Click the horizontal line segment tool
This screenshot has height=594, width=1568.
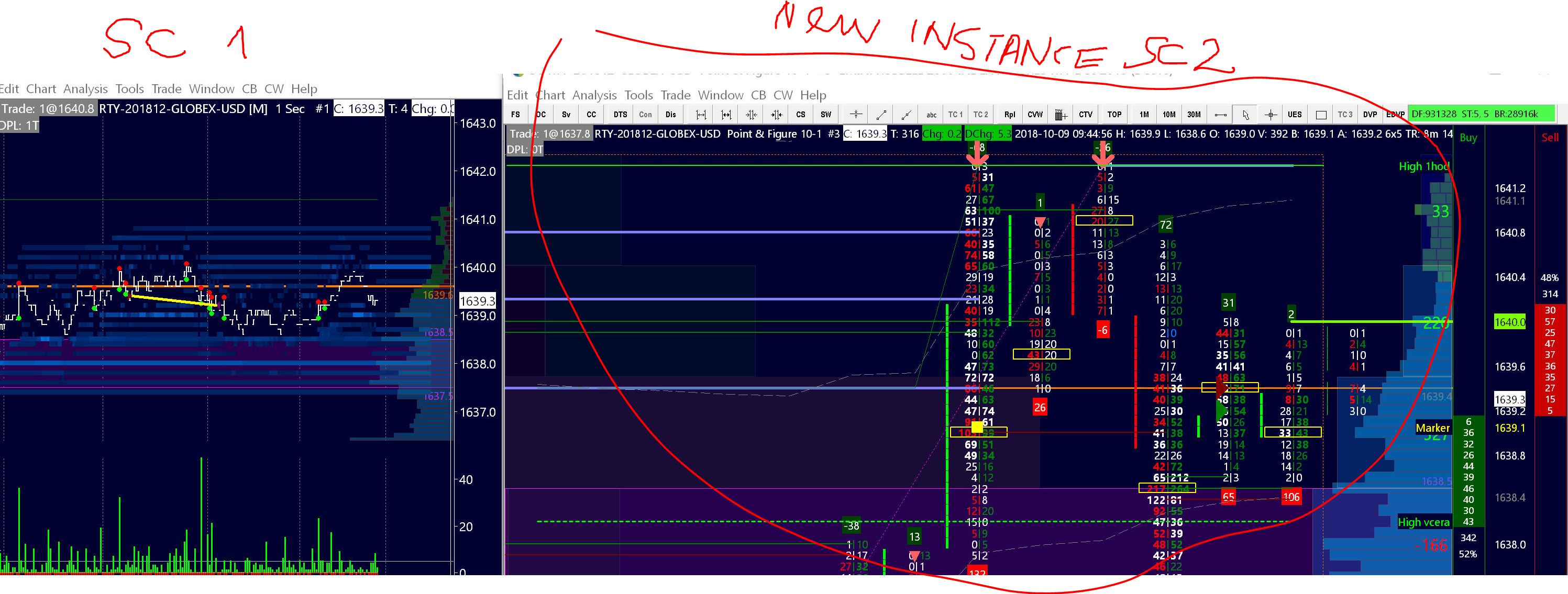click(1220, 114)
